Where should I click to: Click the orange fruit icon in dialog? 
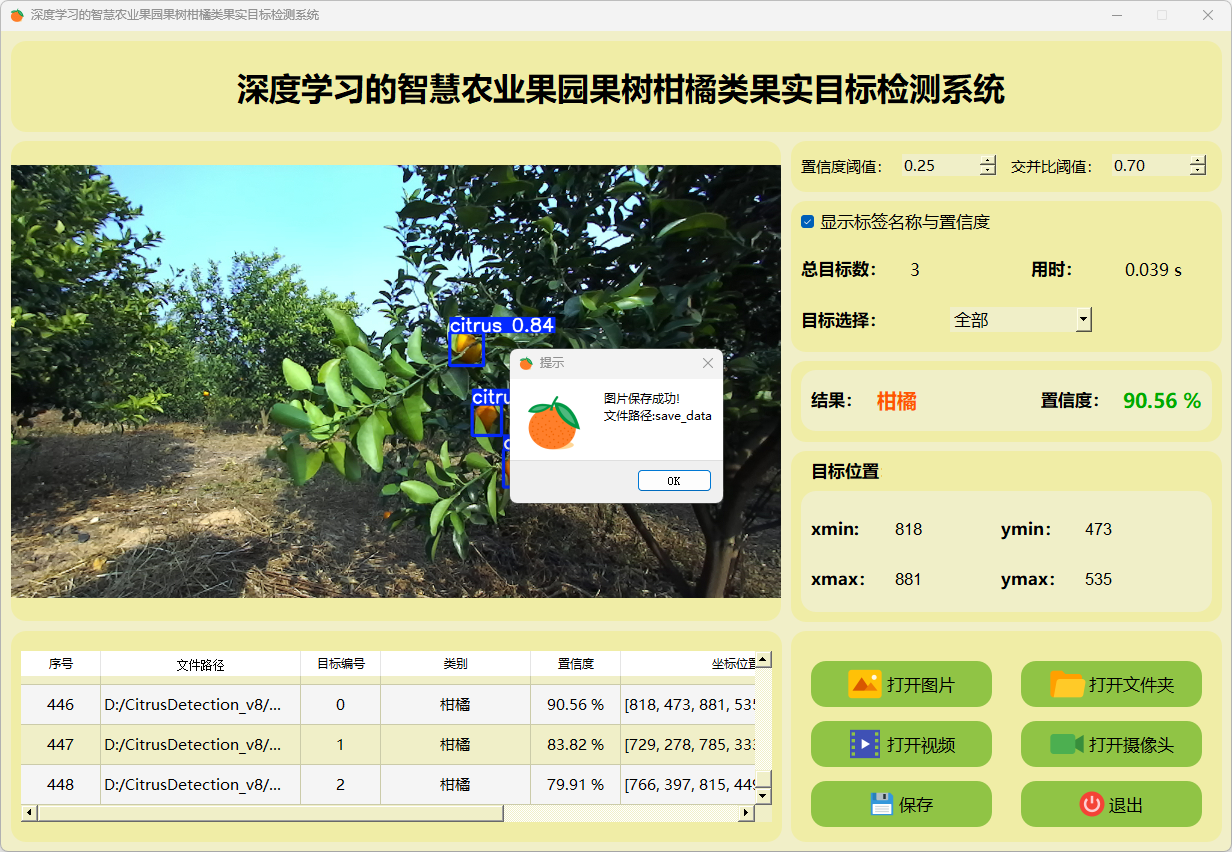coord(553,423)
